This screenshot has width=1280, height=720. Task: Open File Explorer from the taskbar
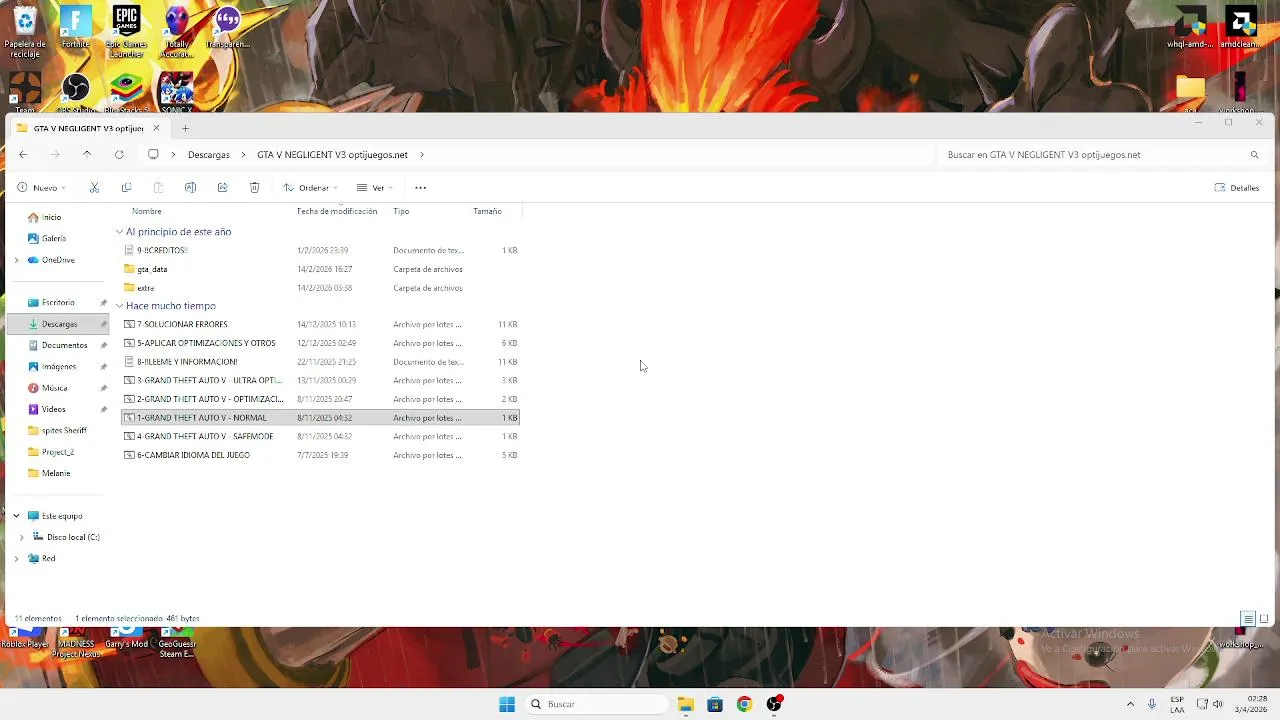685,704
